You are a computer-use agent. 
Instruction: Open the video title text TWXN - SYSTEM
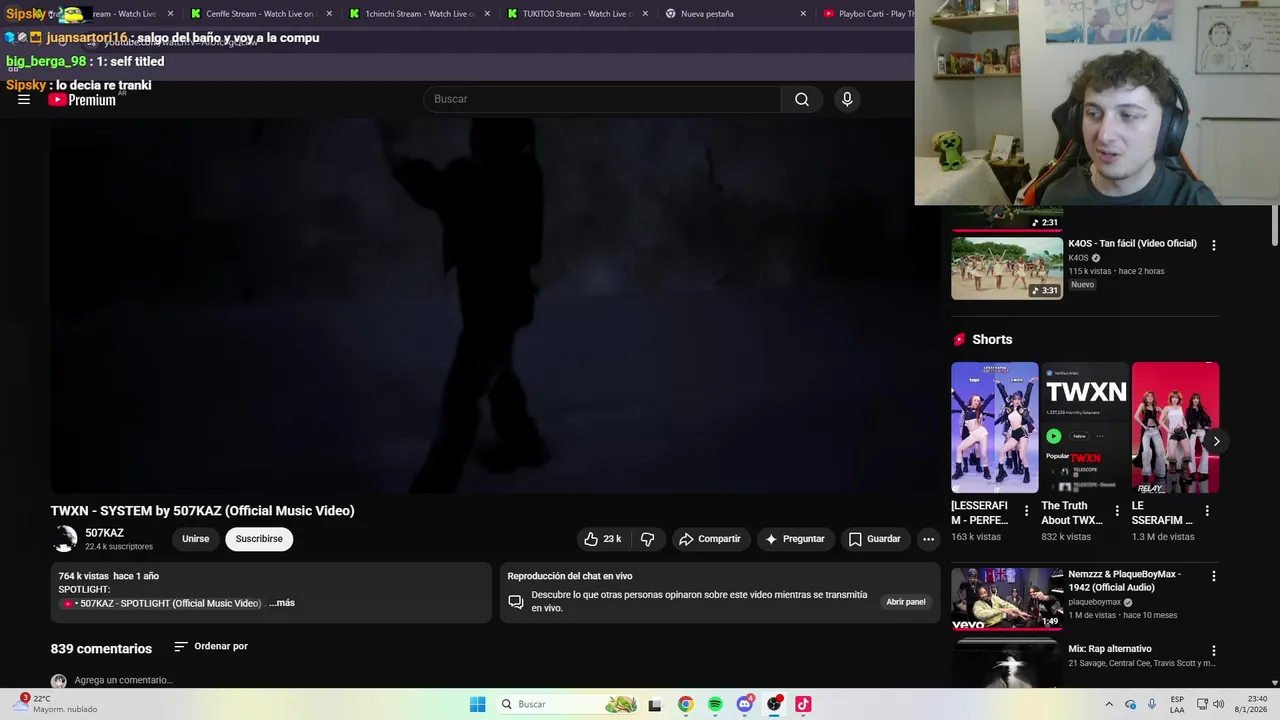pyautogui.click(x=202, y=511)
